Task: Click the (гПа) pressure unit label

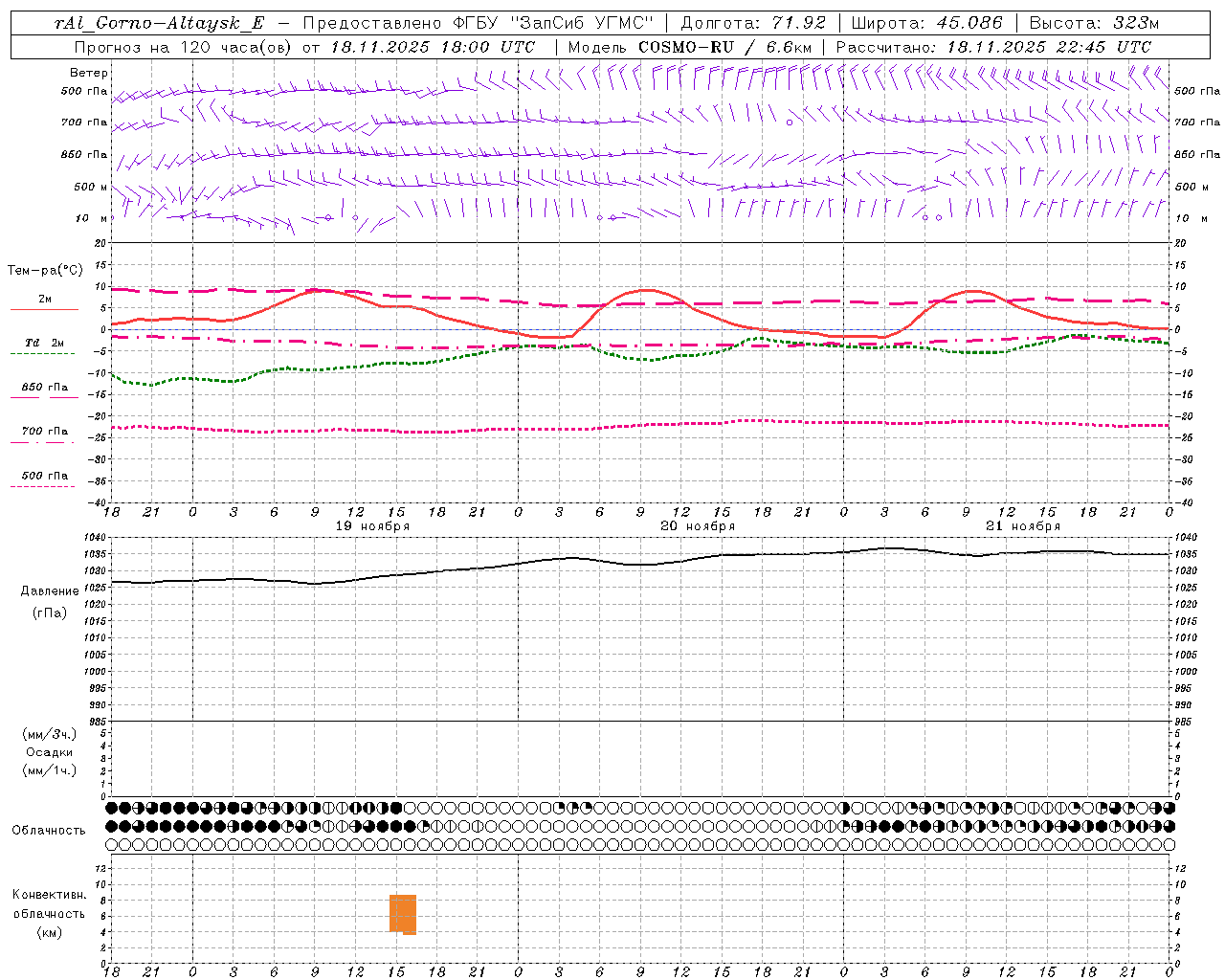Action: [50, 613]
